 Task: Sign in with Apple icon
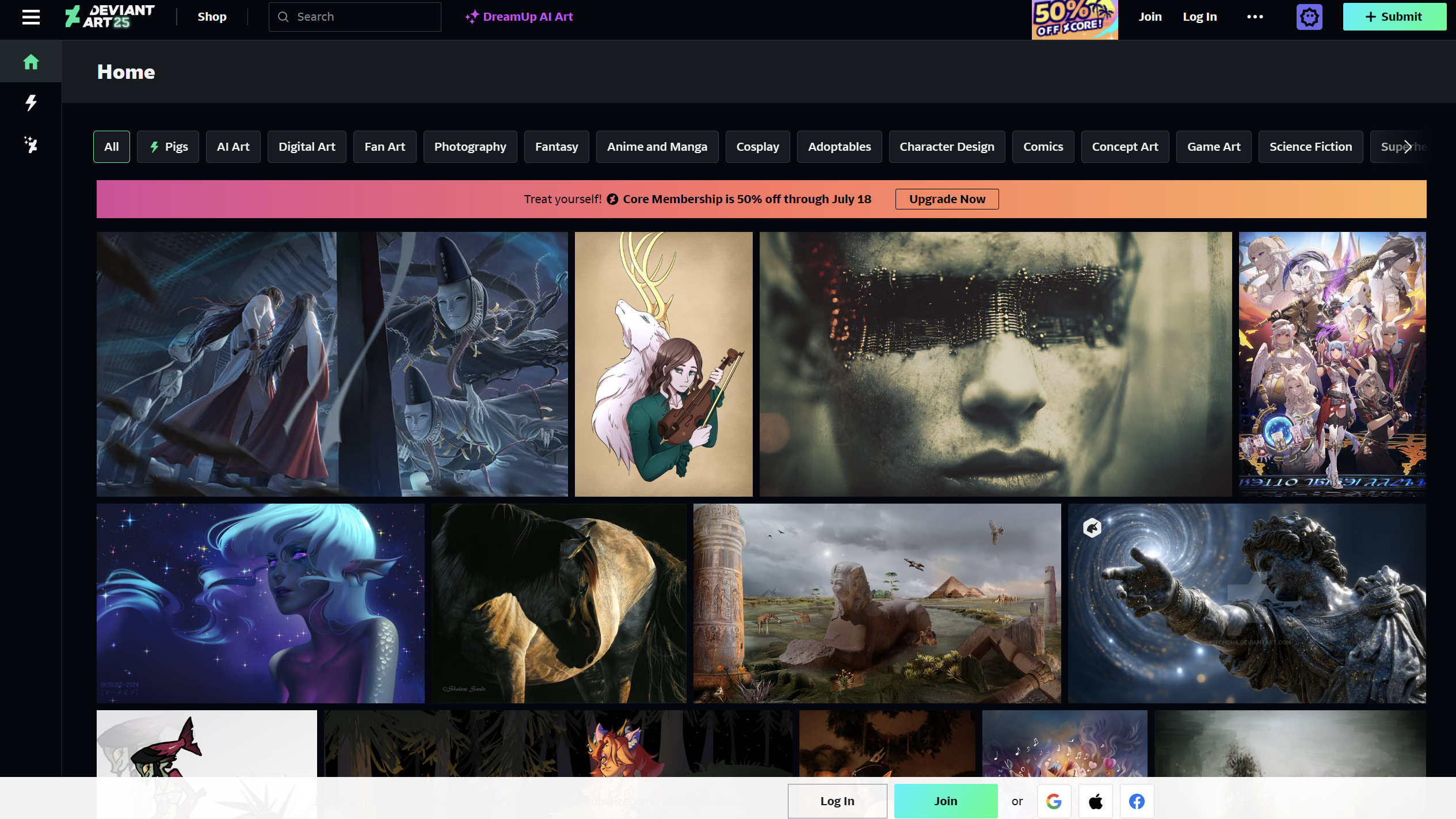(1096, 801)
